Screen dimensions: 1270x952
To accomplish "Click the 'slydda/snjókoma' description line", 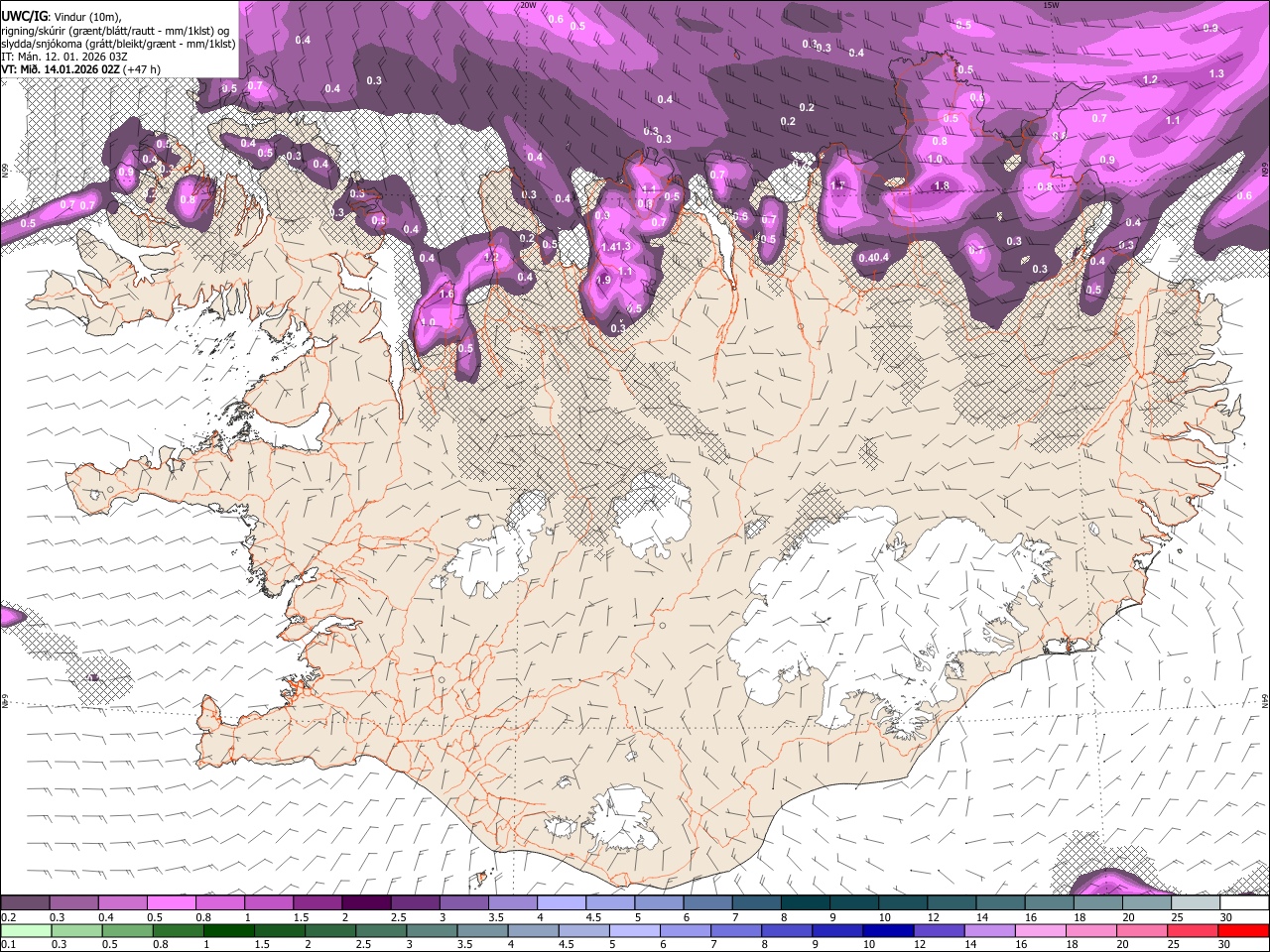I will (x=118, y=44).
